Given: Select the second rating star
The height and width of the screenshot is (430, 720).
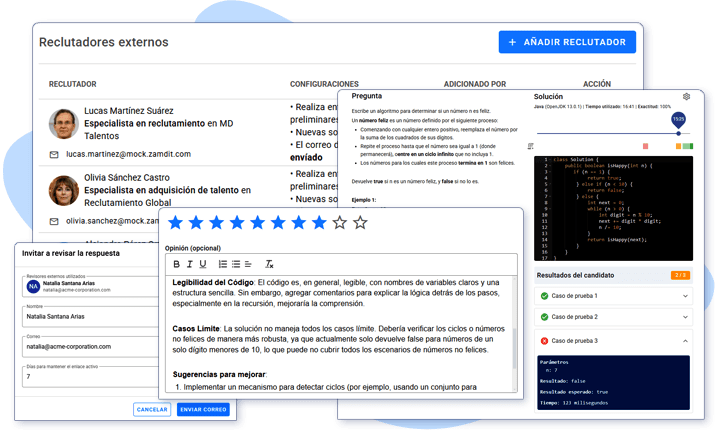Looking at the screenshot, I should click(x=196, y=223).
